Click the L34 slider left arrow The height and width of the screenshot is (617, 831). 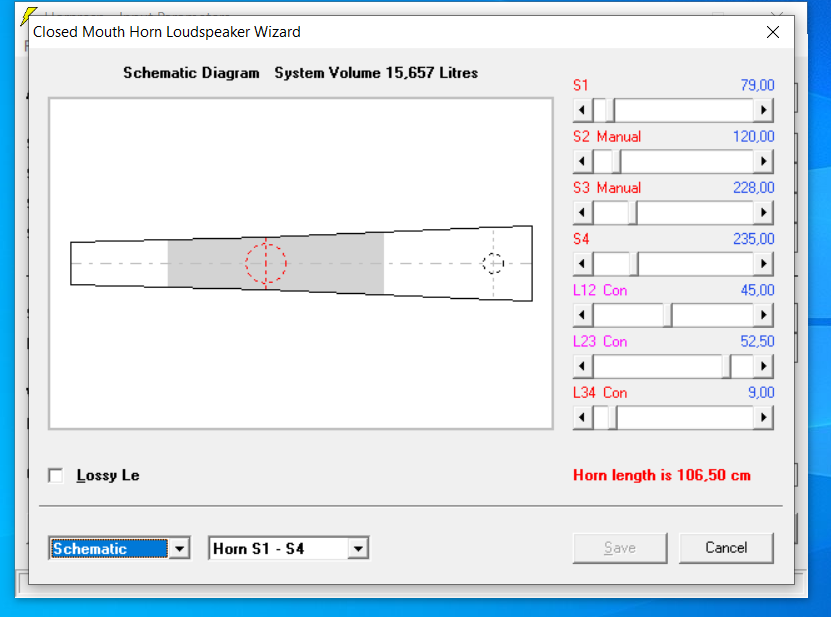[582, 417]
